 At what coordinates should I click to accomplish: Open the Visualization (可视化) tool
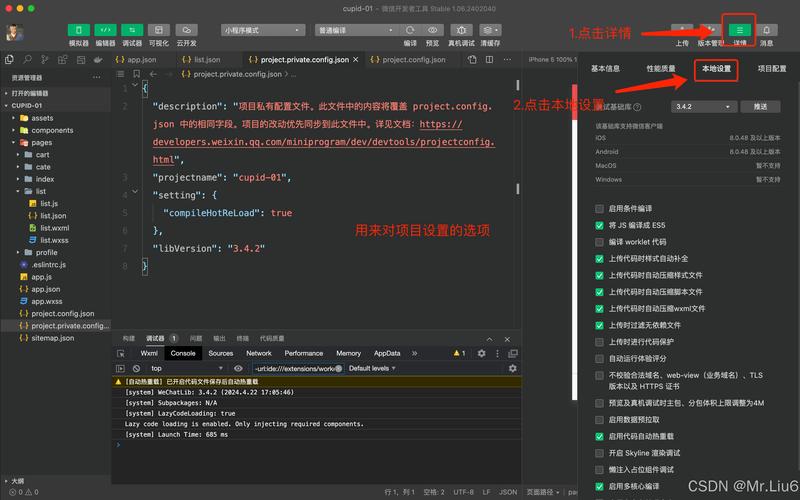[159, 30]
